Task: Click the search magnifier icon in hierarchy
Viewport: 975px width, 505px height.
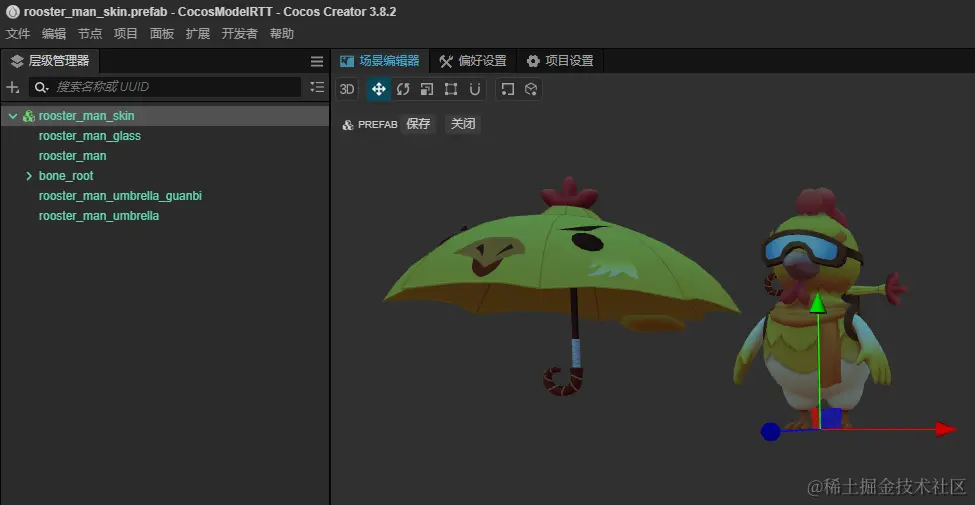Action: (41, 87)
